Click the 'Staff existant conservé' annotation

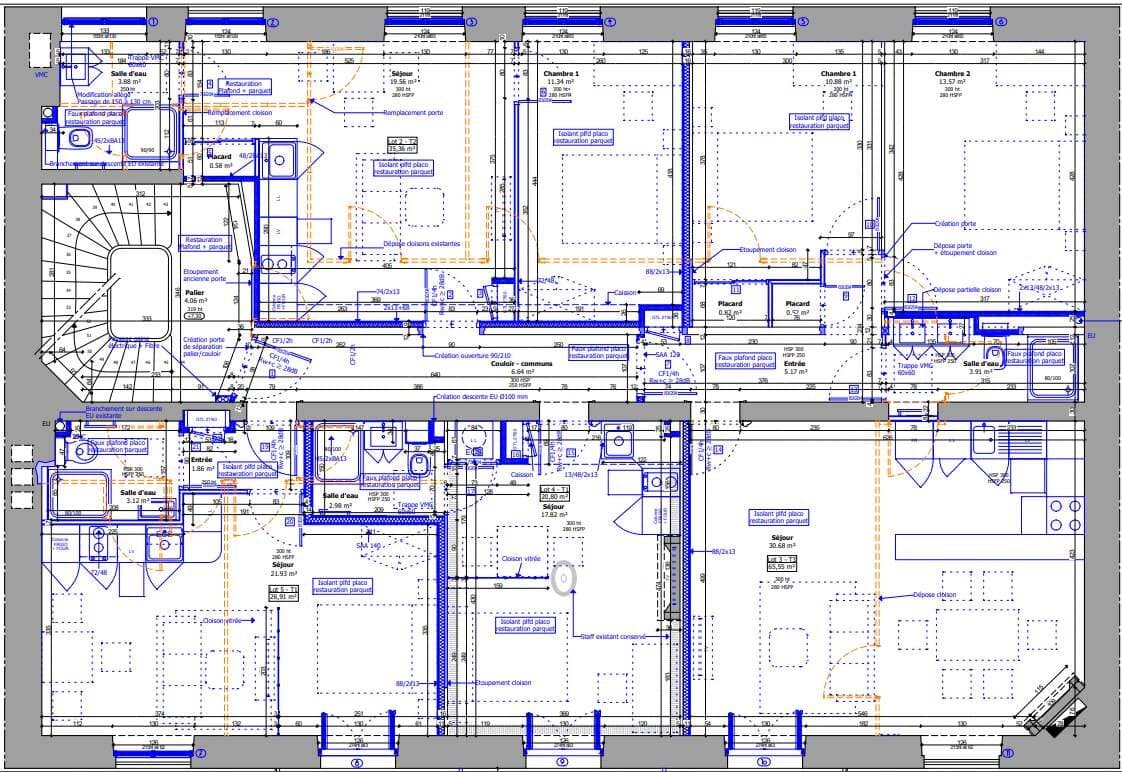click(613, 636)
